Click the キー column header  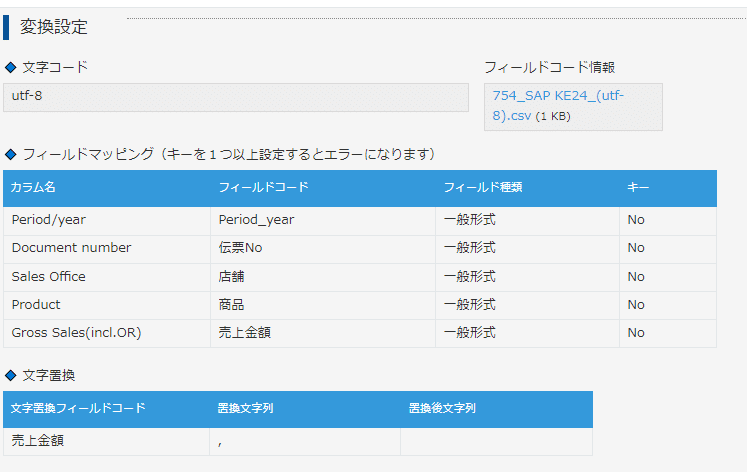click(x=638, y=187)
